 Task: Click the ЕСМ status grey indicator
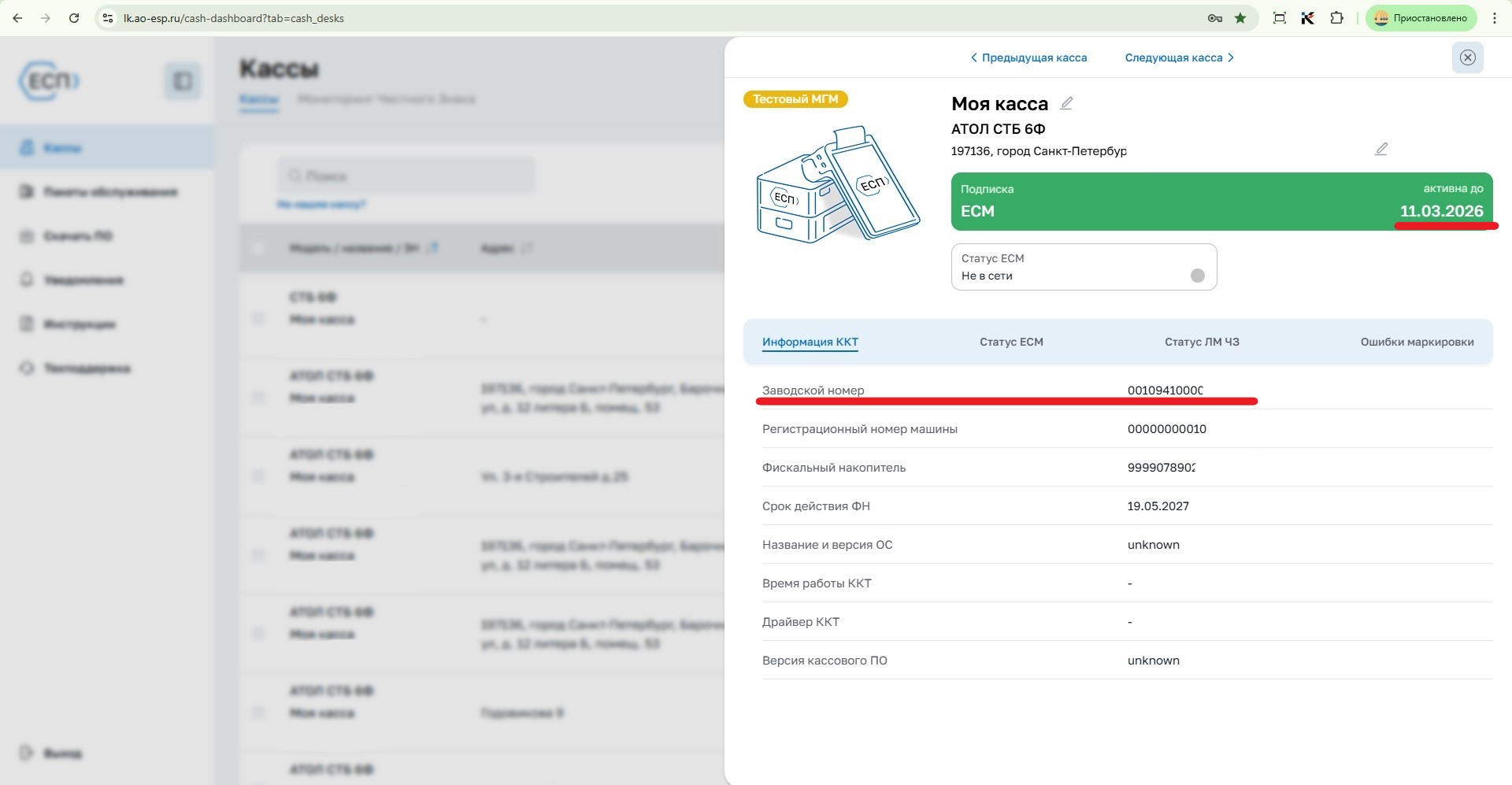point(1197,276)
